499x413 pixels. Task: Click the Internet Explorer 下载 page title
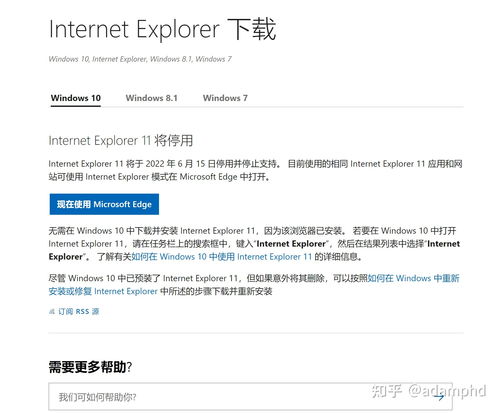pyautogui.click(x=163, y=29)
